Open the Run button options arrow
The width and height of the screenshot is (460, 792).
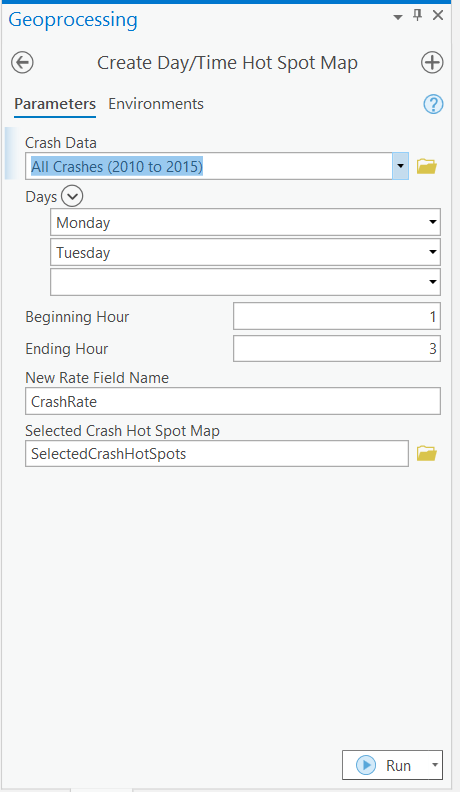[x=435, y=765]
